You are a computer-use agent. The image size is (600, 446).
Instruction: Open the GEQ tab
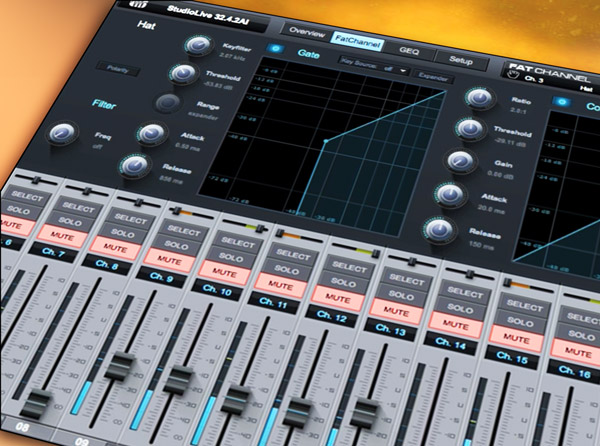(x=409, y=50)
